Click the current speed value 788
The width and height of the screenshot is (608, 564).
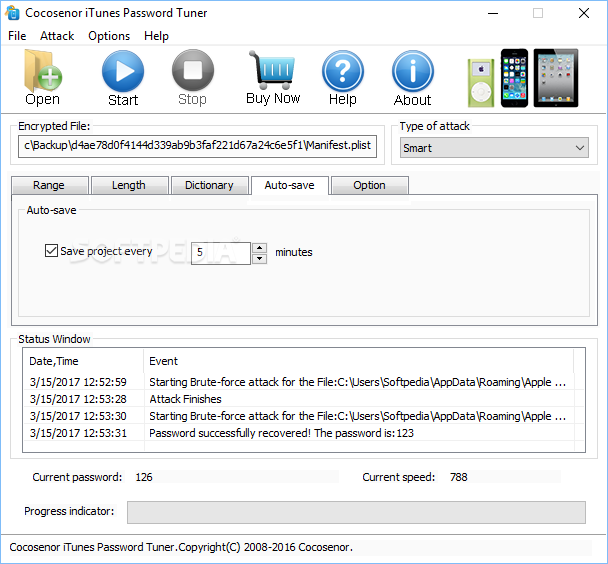pyautogui.click(x=459, y=477)
